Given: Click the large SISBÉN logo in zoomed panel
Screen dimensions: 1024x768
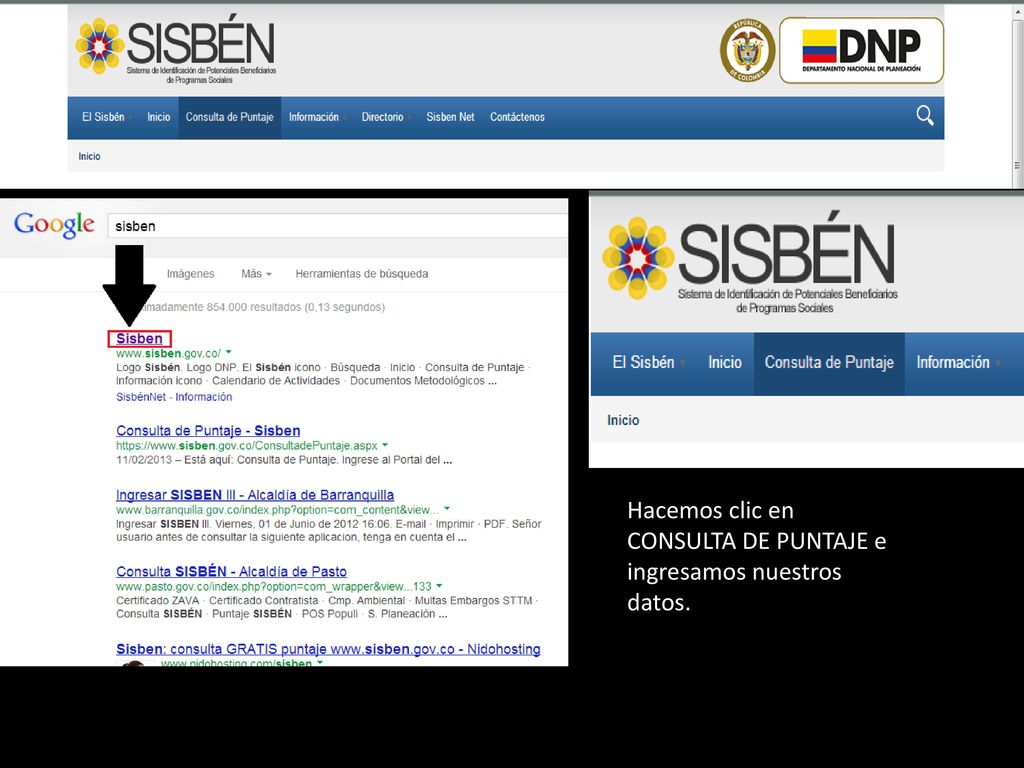Looking at the screenshot, I should click(750, 264).
